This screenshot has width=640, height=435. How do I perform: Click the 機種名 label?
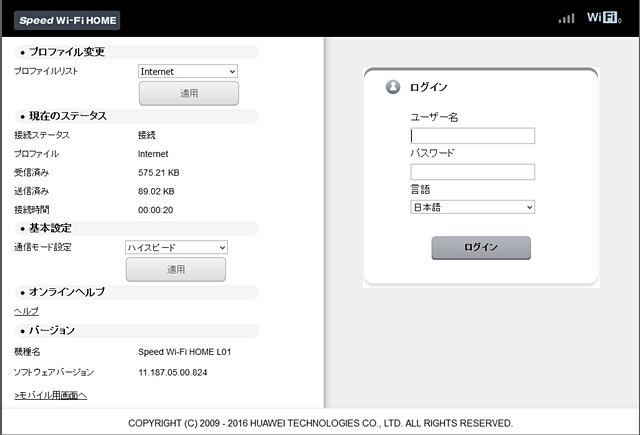coord(27,352)
